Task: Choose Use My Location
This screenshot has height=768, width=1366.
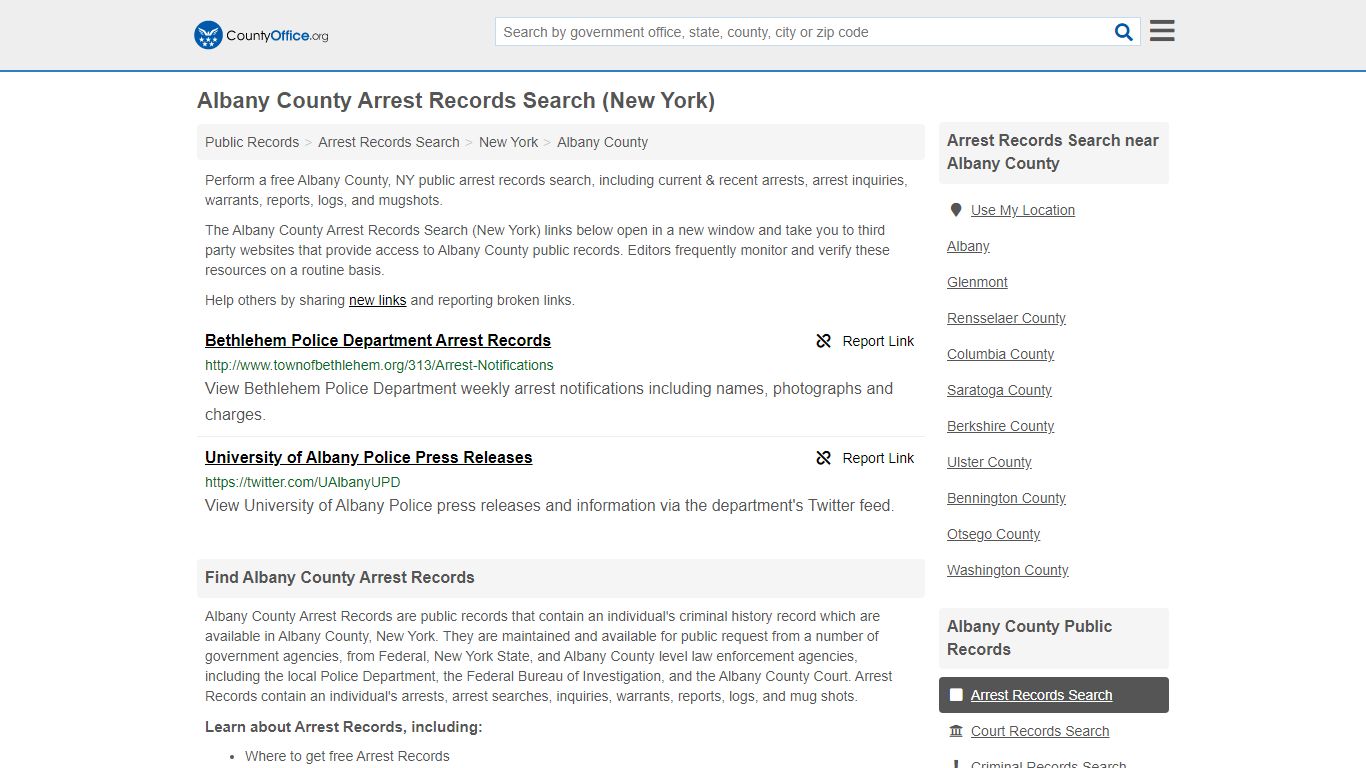Action: [x=1023, y=210]
